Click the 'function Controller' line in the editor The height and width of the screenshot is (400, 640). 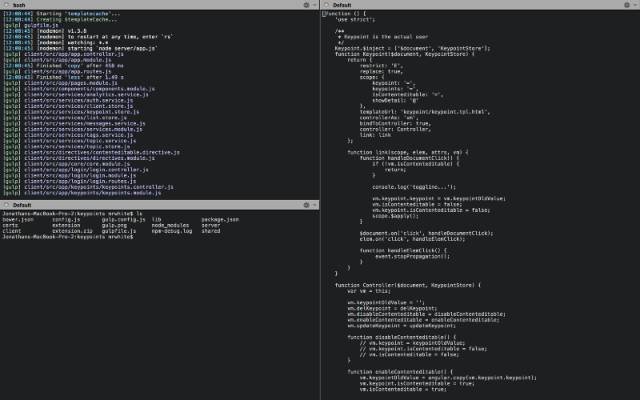click(x=408, y=285)
